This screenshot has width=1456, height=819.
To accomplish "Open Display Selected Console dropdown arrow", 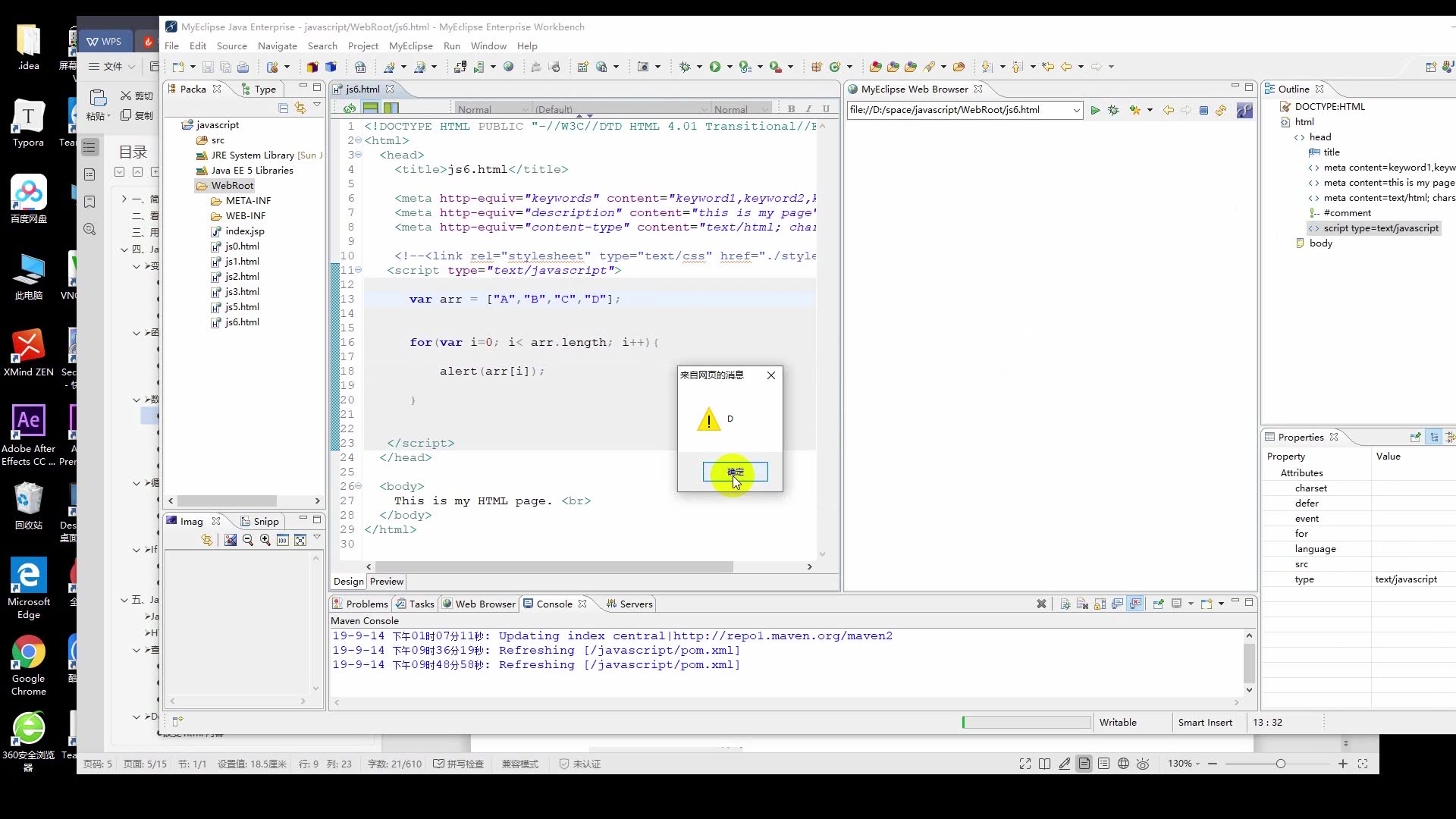I will (x=1191, y=604).
